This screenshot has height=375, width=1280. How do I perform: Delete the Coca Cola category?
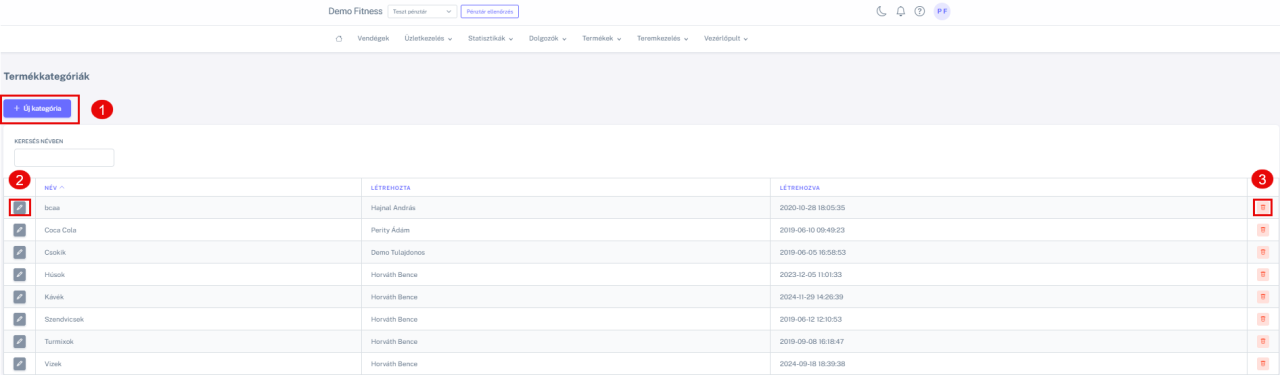coord(1262,230)
